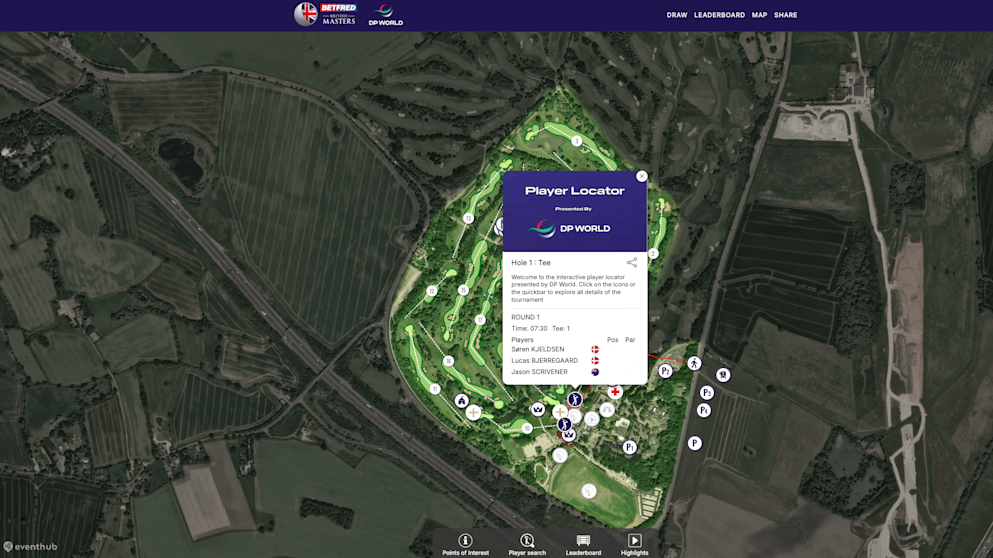Click the Betfred British Masters logo
This screenshot has height=558, width=993.
325,15
